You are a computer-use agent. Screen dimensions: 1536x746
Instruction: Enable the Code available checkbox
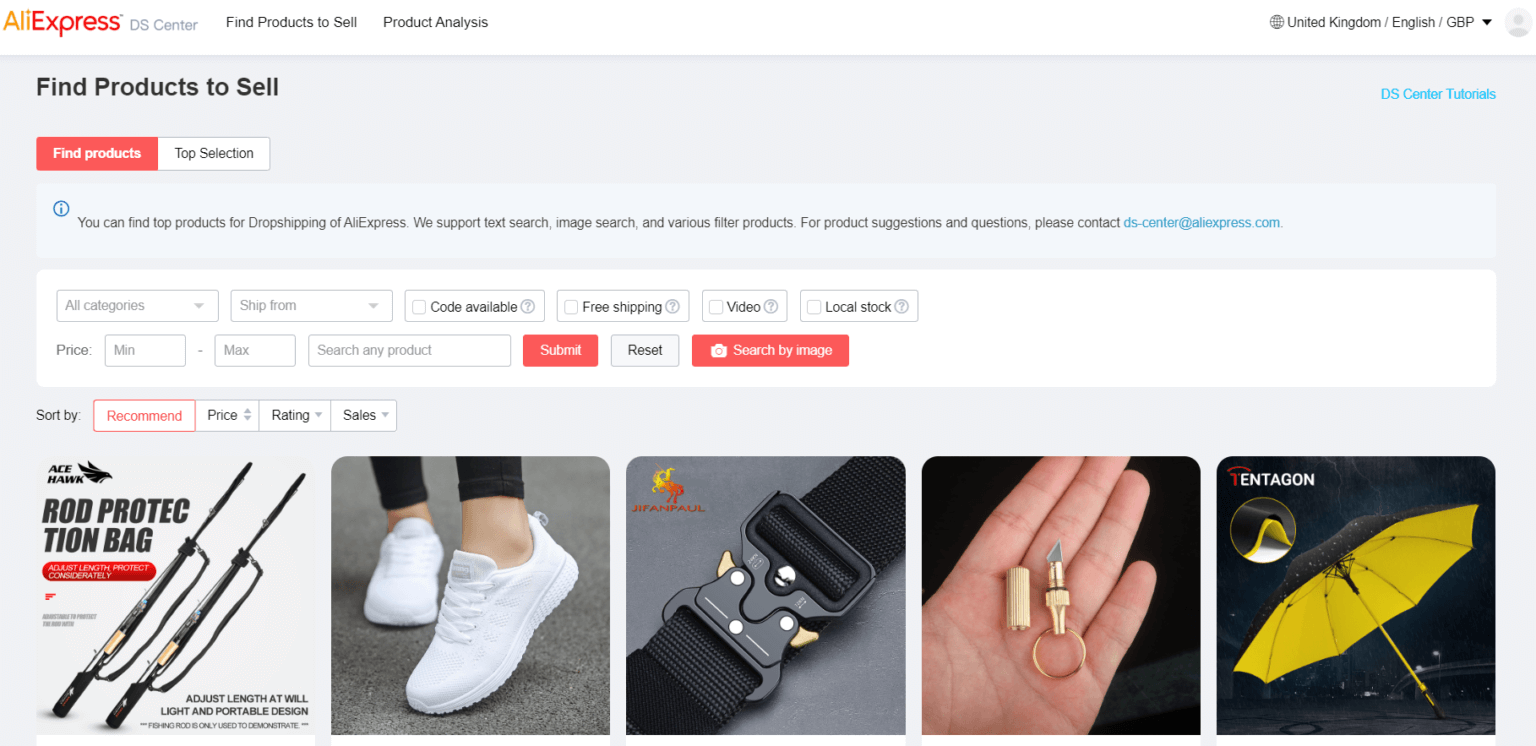tap(419, 307)
